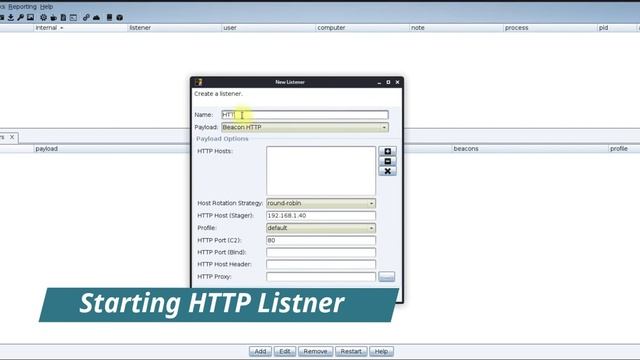Click the HTTP Port (Bind) field
This screenshot has width=640, height=360.
click(x=321, y=252)
